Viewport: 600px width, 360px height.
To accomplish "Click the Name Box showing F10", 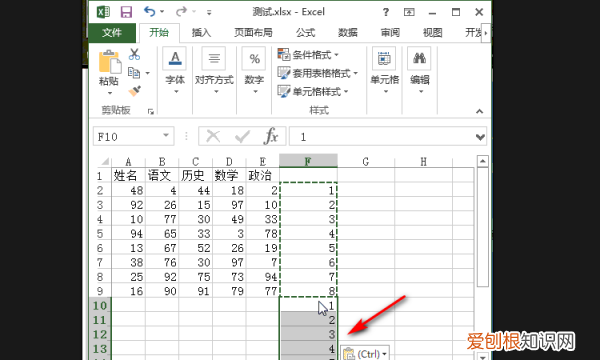I will coord(127,136).
